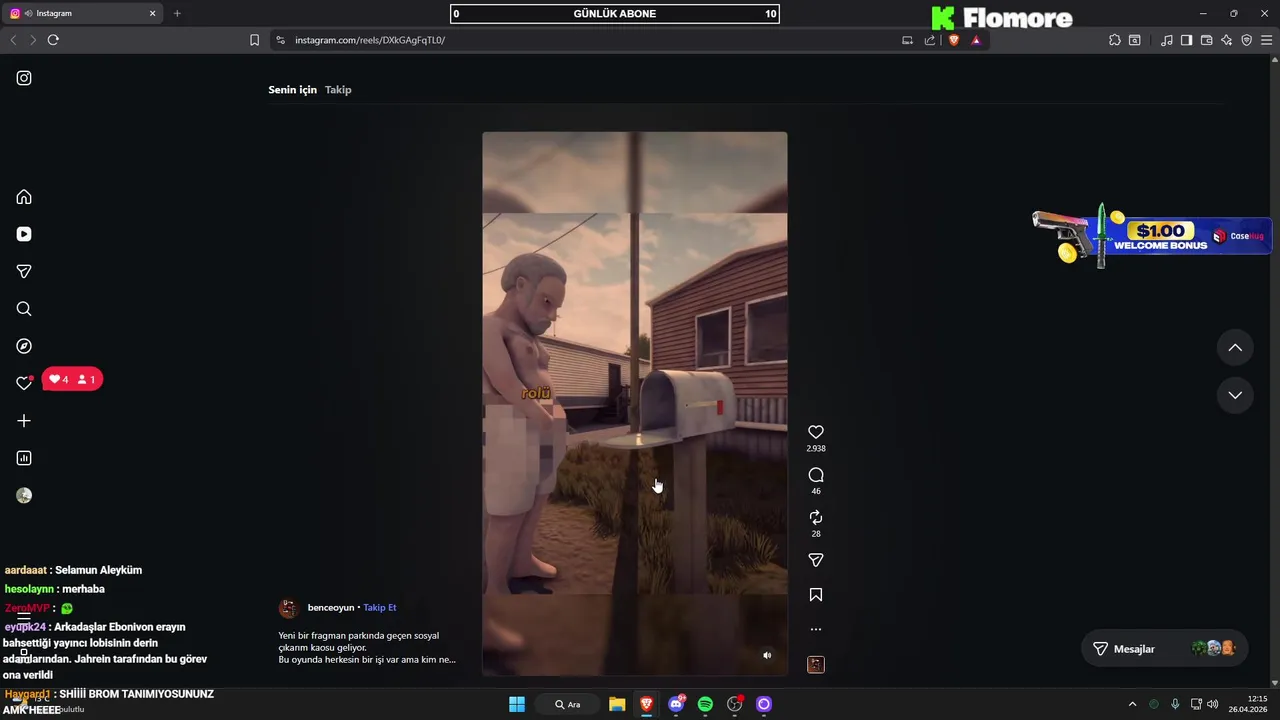Open Leo AI sparkle icon in toolbar
1280x720 pixels.
pyautogui.click(x=1226, y=40)
